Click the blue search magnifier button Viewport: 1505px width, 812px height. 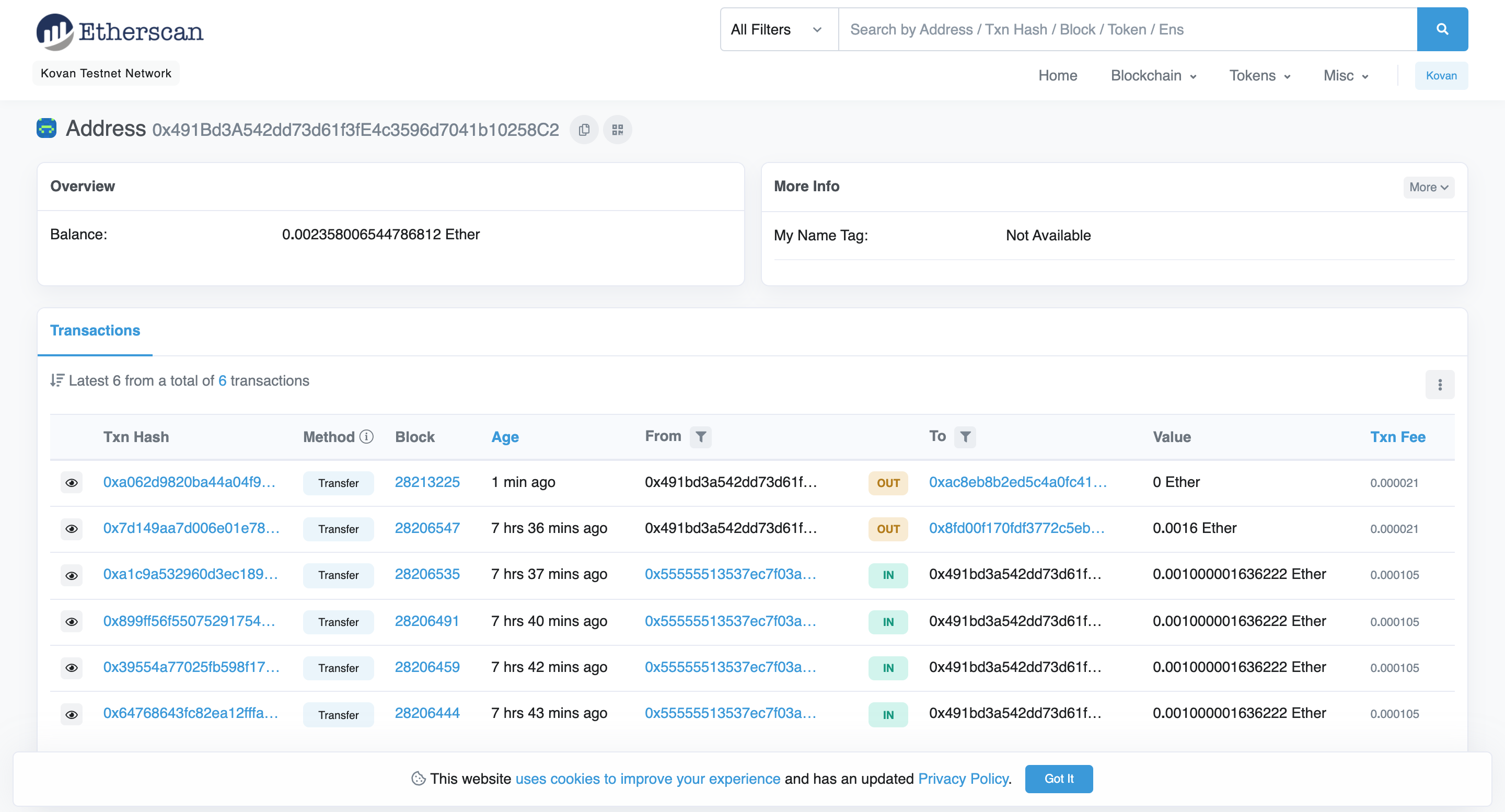[x=1442, y=29]
